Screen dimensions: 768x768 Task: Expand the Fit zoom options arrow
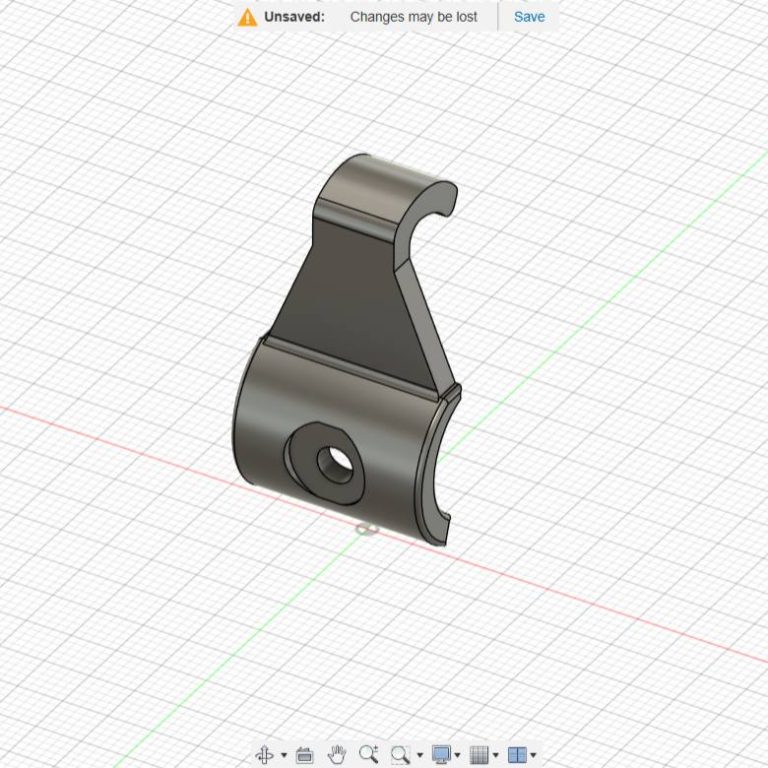(419, 756)
